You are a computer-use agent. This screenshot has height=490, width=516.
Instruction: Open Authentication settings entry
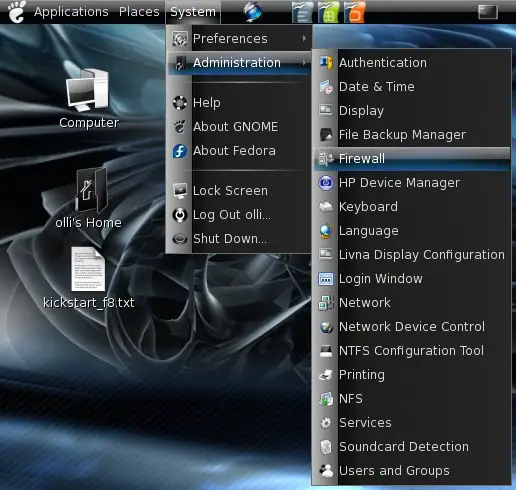tap(412, 63)
